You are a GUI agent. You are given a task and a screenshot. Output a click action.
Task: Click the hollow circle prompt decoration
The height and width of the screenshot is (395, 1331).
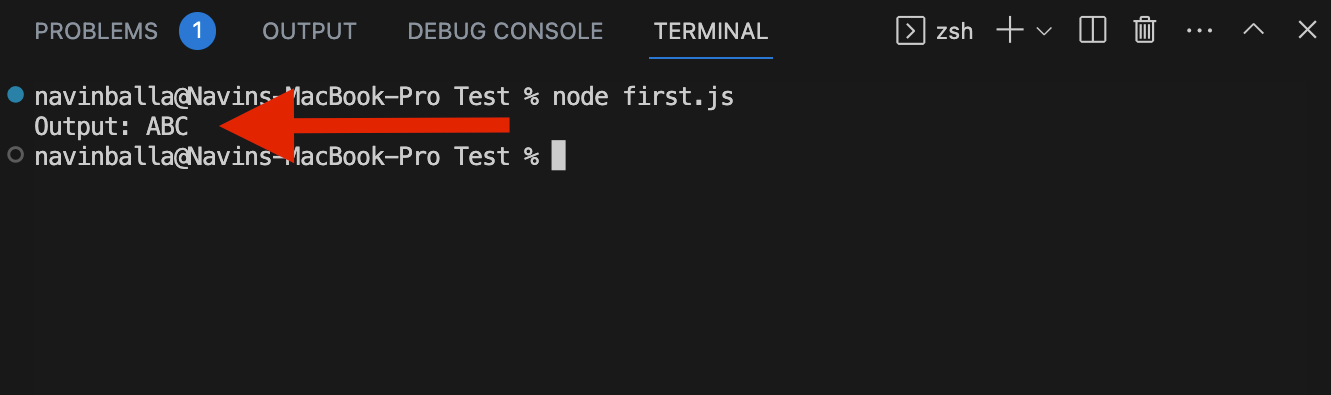click(14, 155)
